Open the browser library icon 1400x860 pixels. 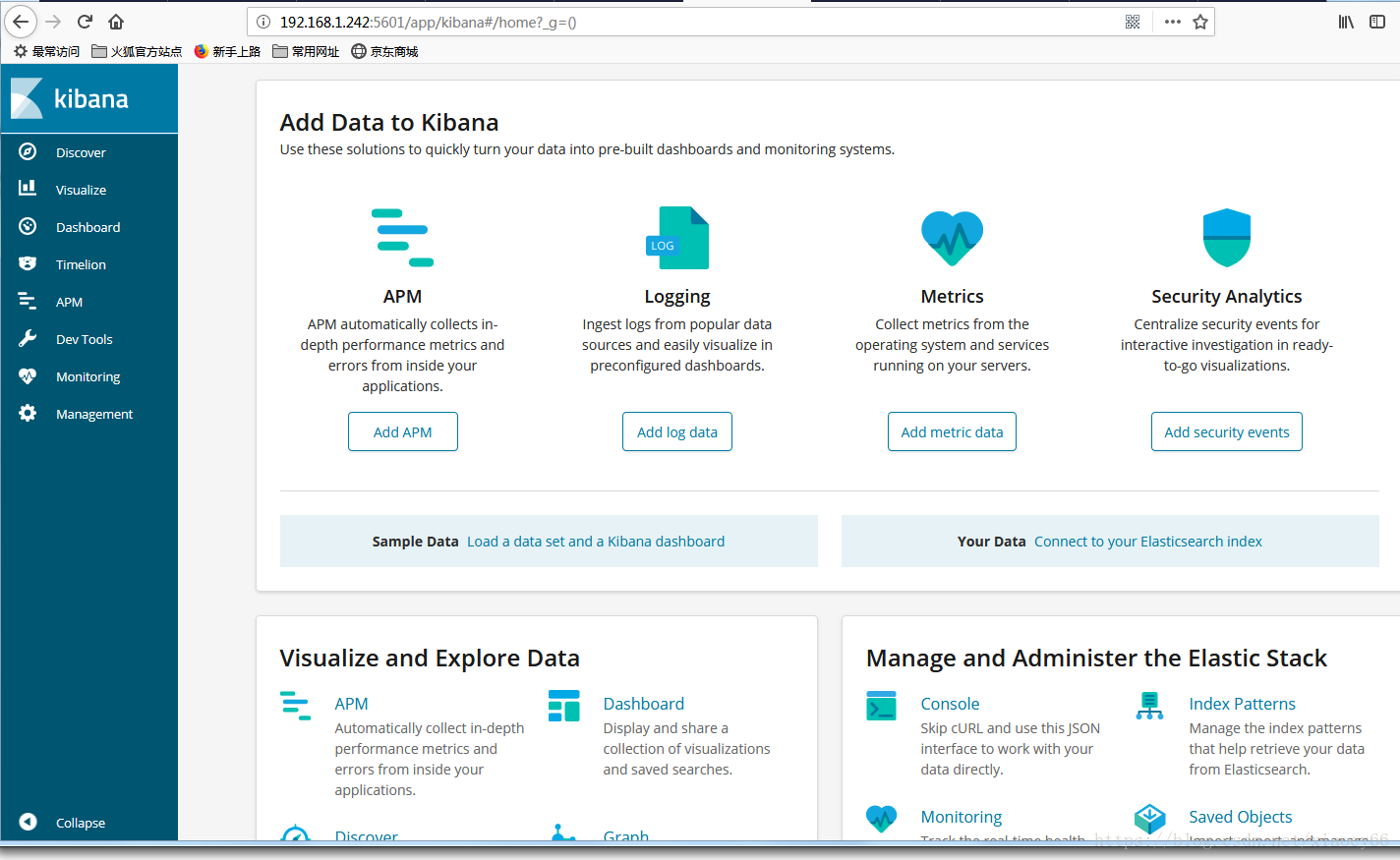(x=1346, y=22)
